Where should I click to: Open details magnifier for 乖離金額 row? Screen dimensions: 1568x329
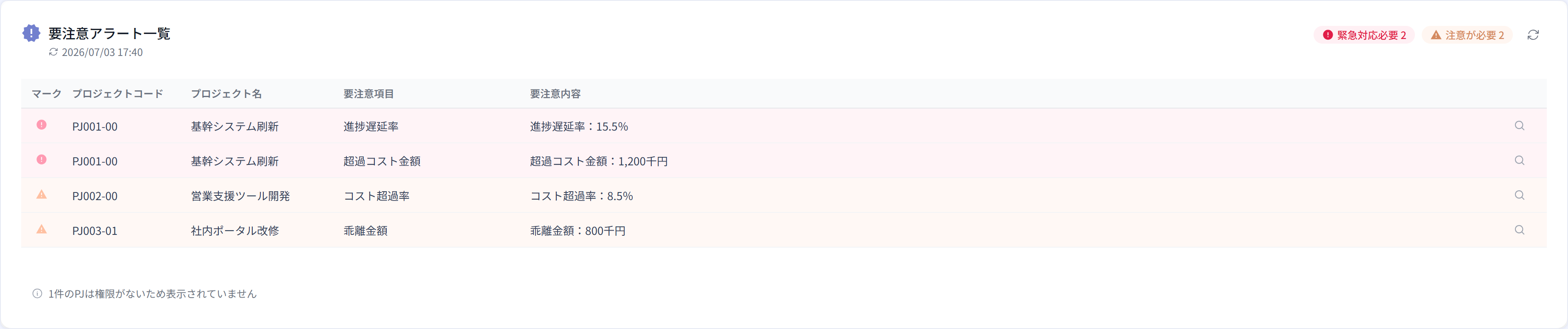pyautogui.click(x=1519, y=230)
